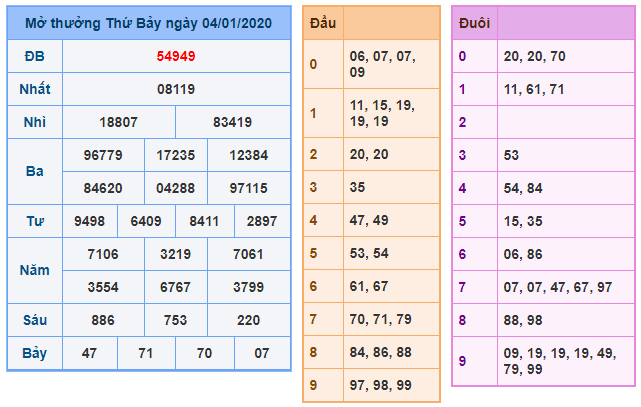Select Đầu row containing 70, 71, 79
This screenshot has width=641, height=407.
(x=390, y=319)
